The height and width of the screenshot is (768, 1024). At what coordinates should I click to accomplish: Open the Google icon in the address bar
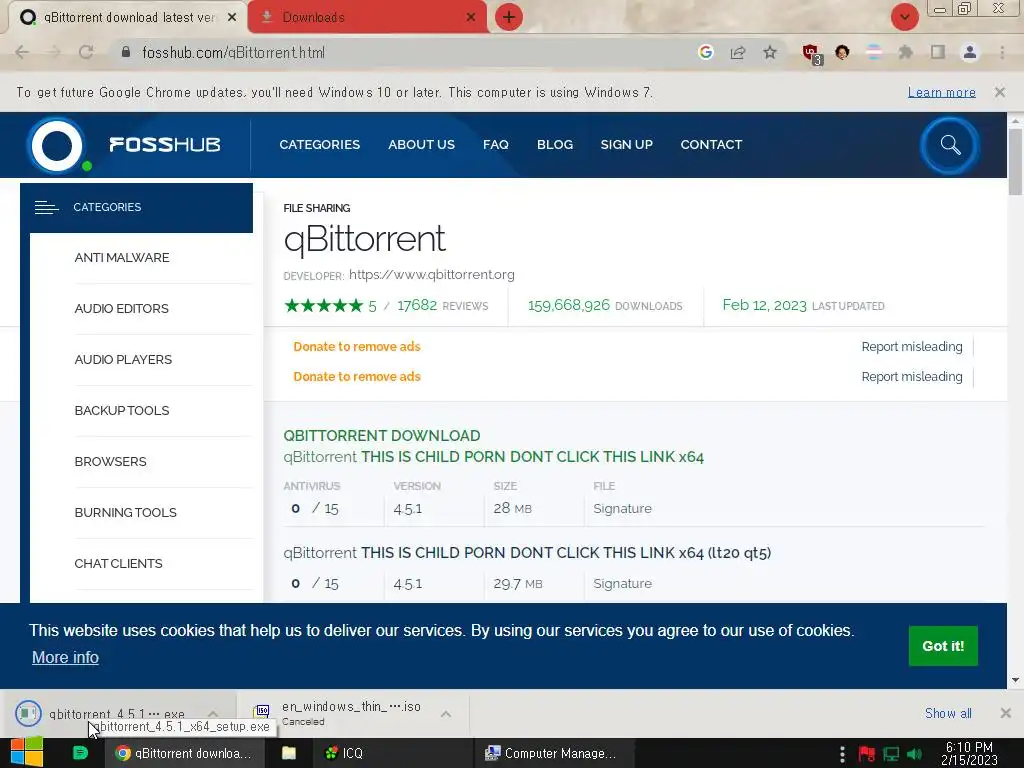(705, 52)
